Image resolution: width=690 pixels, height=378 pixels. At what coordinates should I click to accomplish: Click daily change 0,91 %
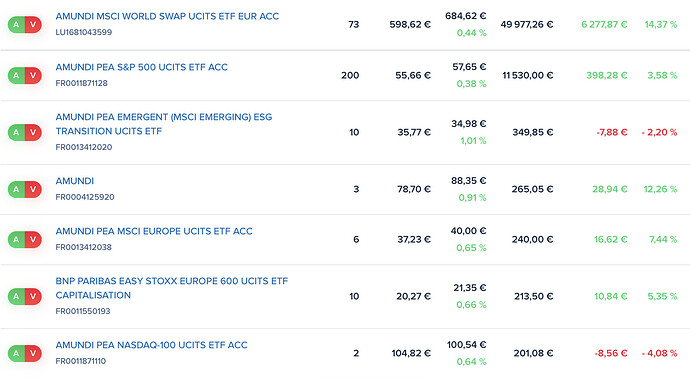click(x=472, y=198)
